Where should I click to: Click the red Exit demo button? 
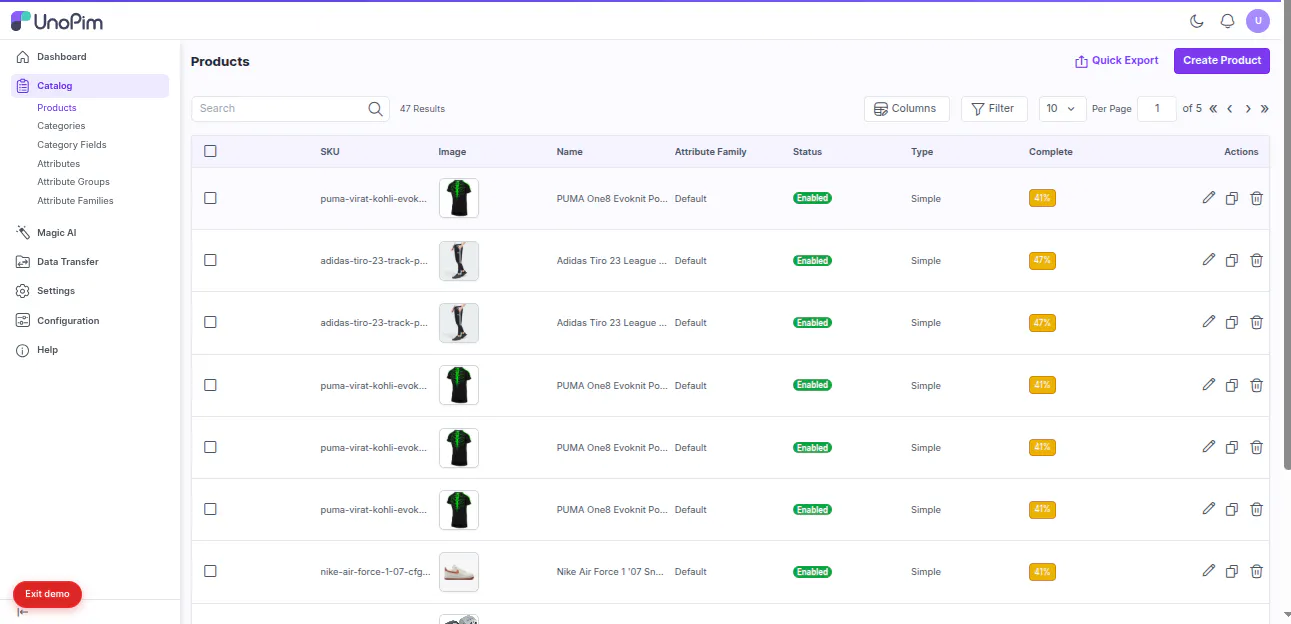click(47, 594)
